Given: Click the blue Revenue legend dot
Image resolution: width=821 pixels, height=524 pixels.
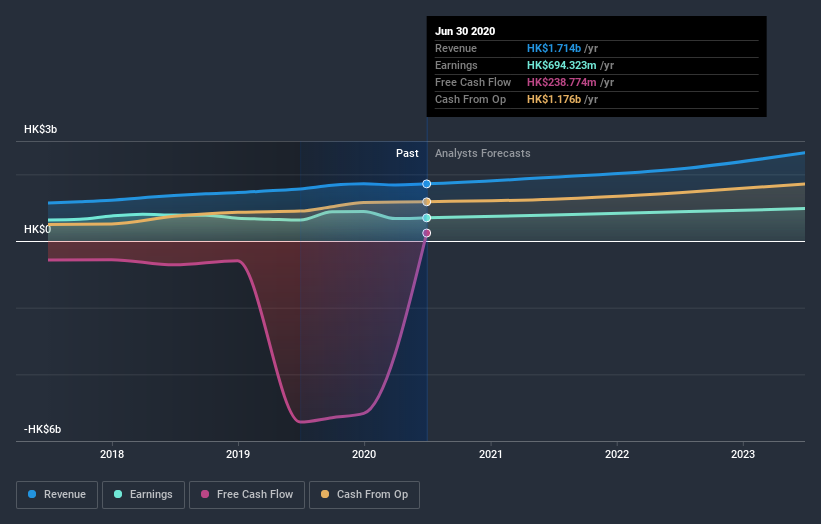Looking at the screenshot, I should coord(32,494).
